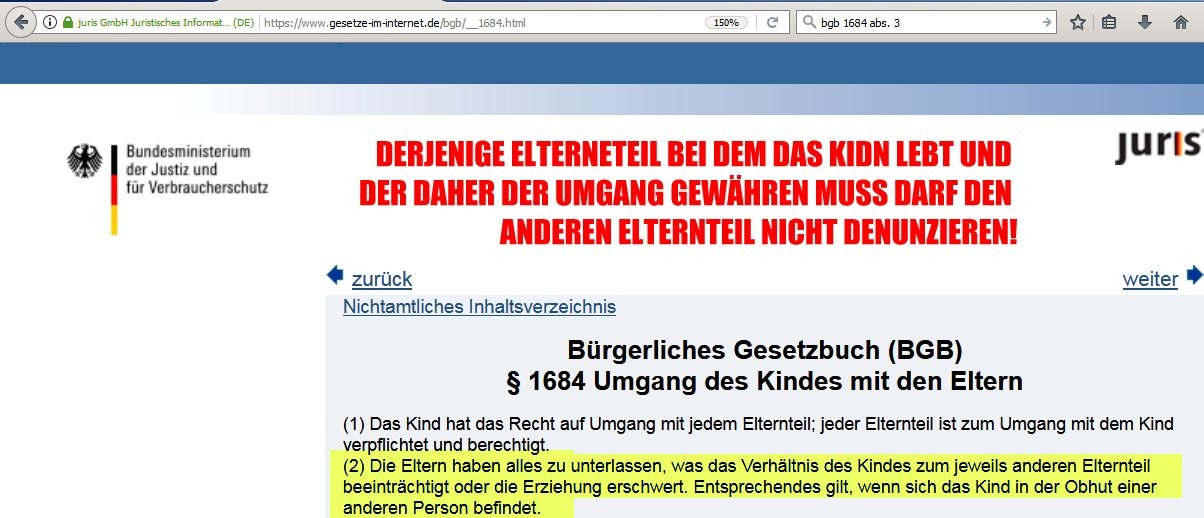
Task: Click the search magnifier icon
Action: pos(810,22)
